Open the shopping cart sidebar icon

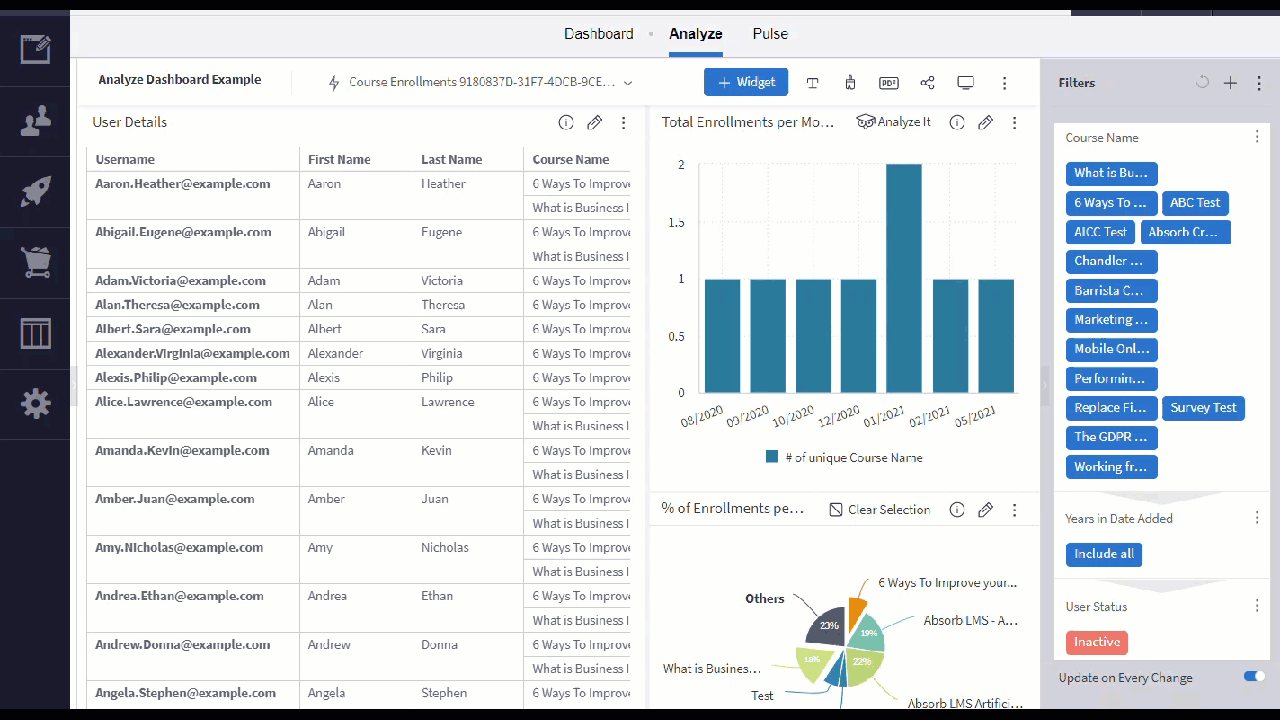pos(35,262)
